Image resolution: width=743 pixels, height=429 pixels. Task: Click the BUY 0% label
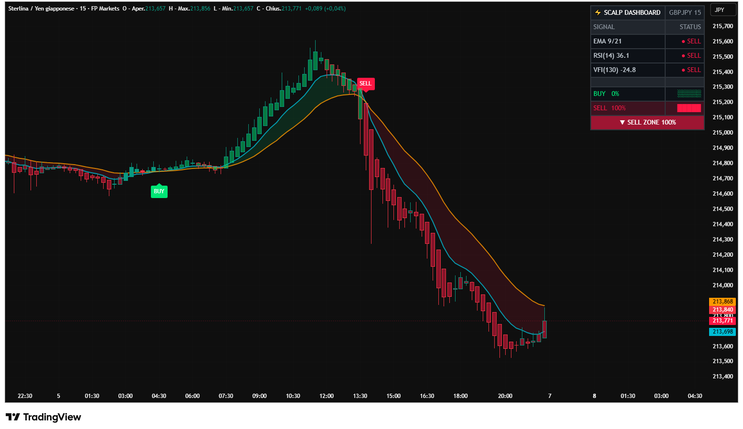click(606, 94)
